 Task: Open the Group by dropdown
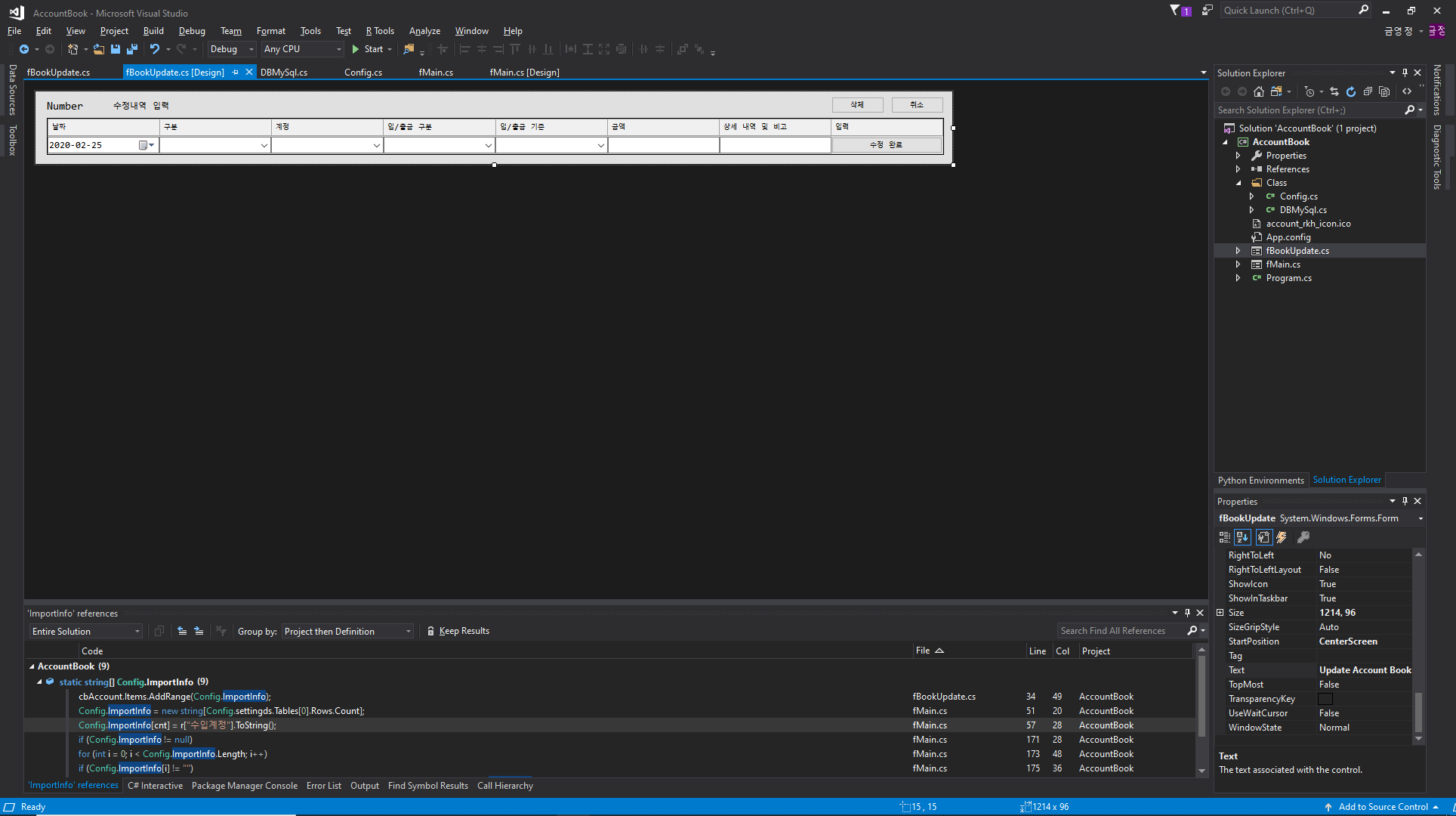[347, 632]
